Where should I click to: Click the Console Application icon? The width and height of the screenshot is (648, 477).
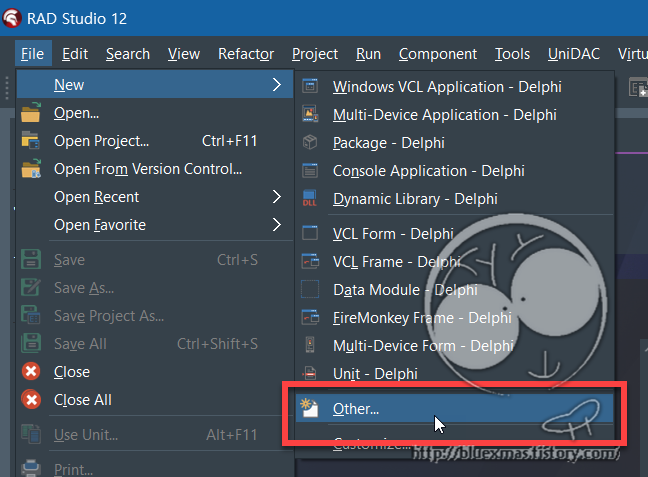(x=310, y=170)
